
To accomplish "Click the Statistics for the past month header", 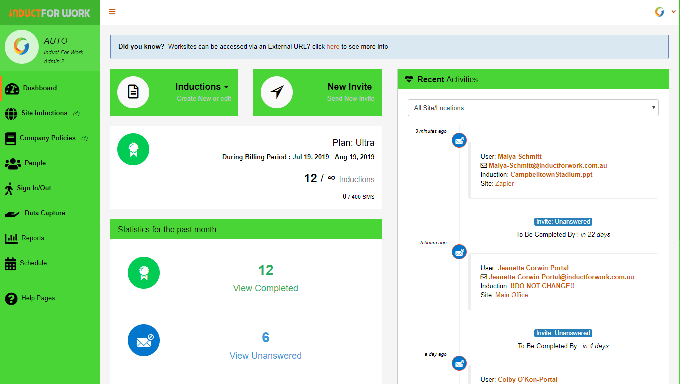I will click(x=246, y=229).
